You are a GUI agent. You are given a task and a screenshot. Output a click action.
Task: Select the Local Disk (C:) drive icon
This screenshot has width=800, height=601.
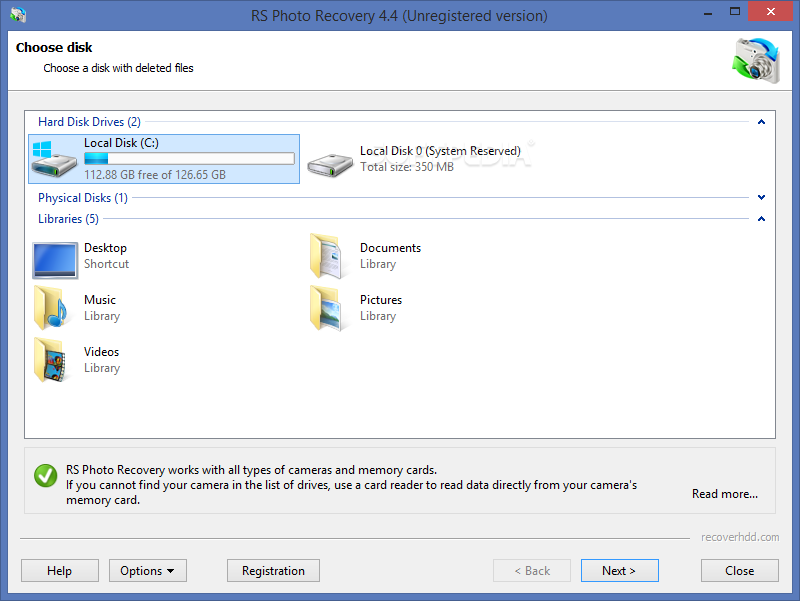[x=54, y=159]
